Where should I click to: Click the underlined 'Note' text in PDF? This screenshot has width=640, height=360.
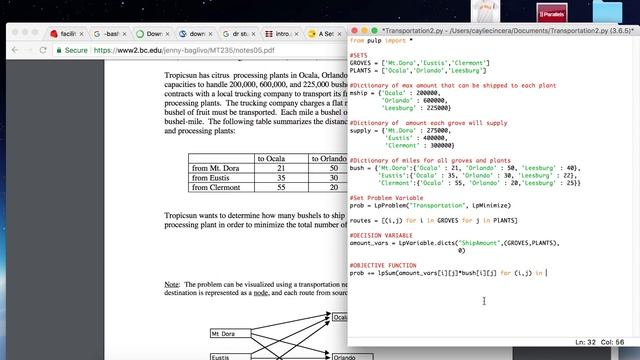pos(171,284)
